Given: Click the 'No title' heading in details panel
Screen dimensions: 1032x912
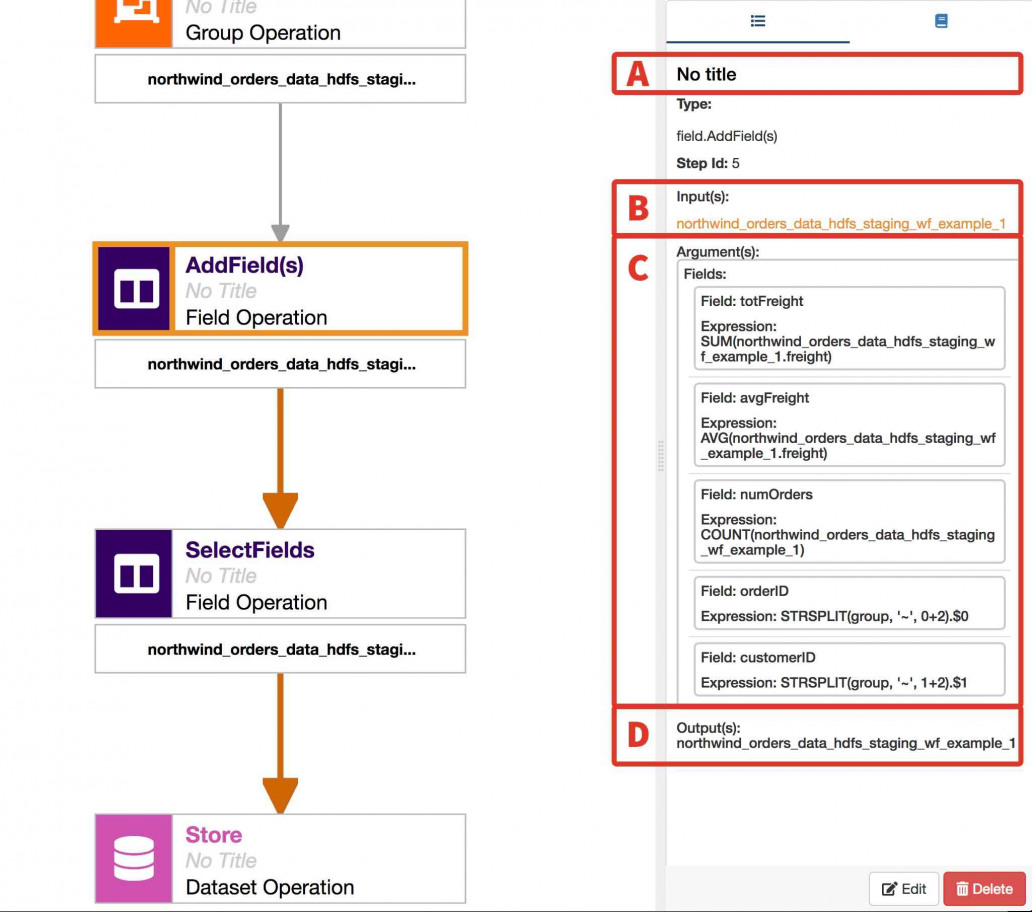Looking at the screenshot, I should coord(706,74).
